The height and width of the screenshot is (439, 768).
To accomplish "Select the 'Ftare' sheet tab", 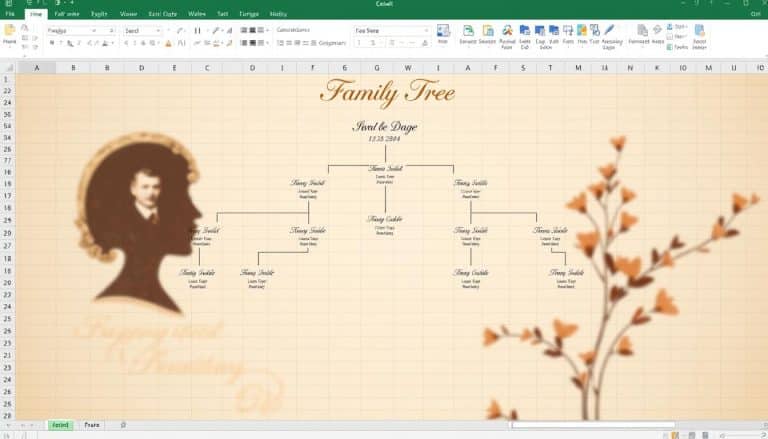I will (92, 425).
